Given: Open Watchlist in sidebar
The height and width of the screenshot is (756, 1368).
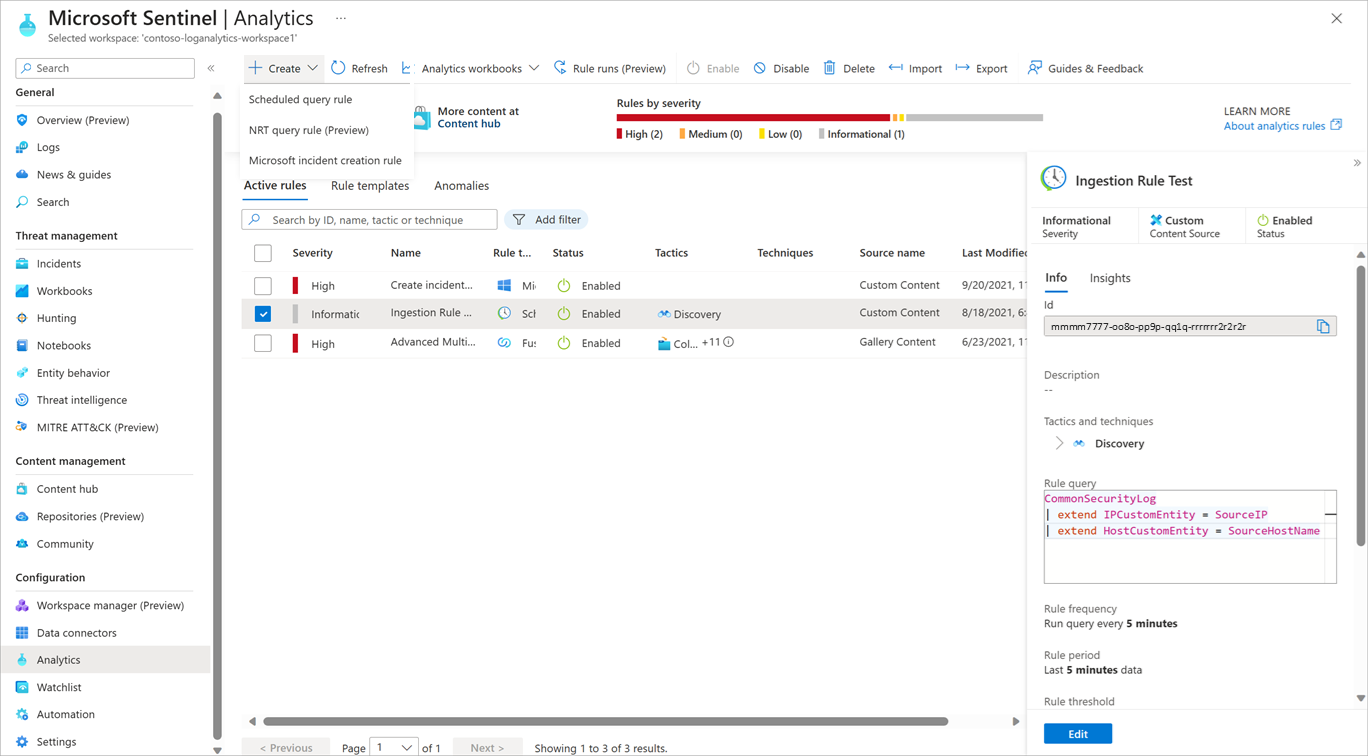Looking at the screenshot, I should click(x=59, y=687).
